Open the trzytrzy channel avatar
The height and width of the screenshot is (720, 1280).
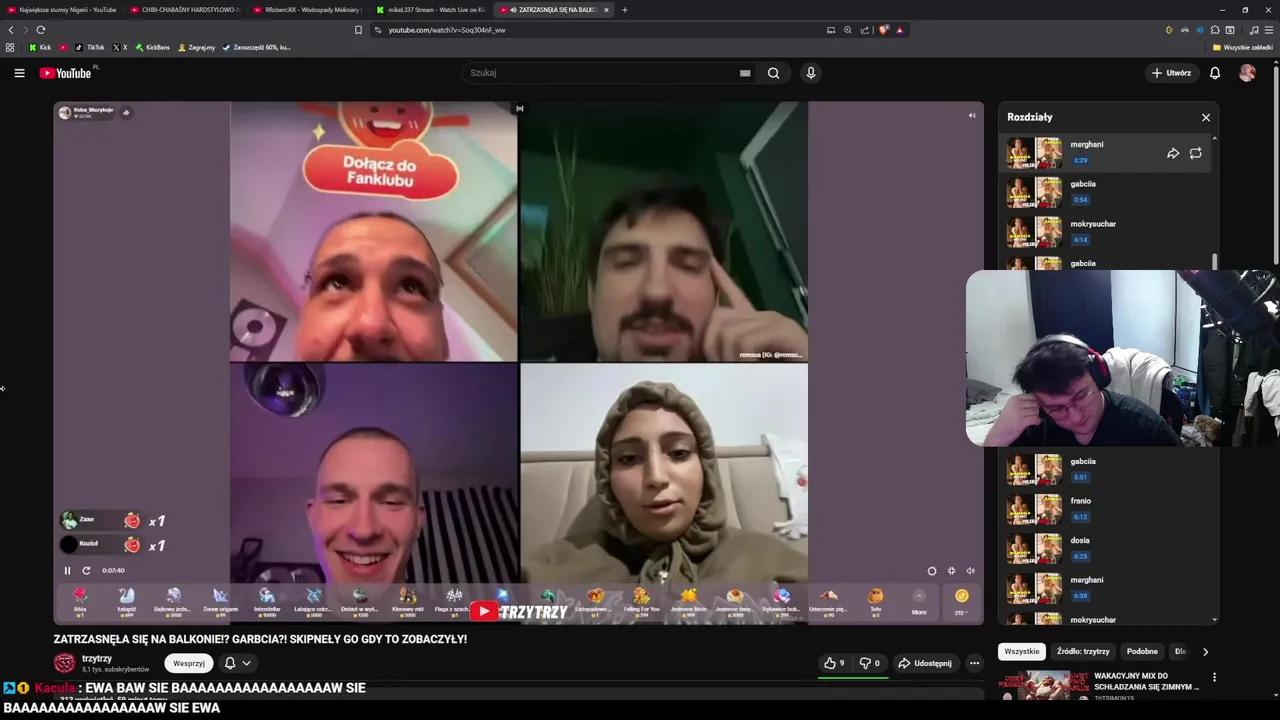65,663
